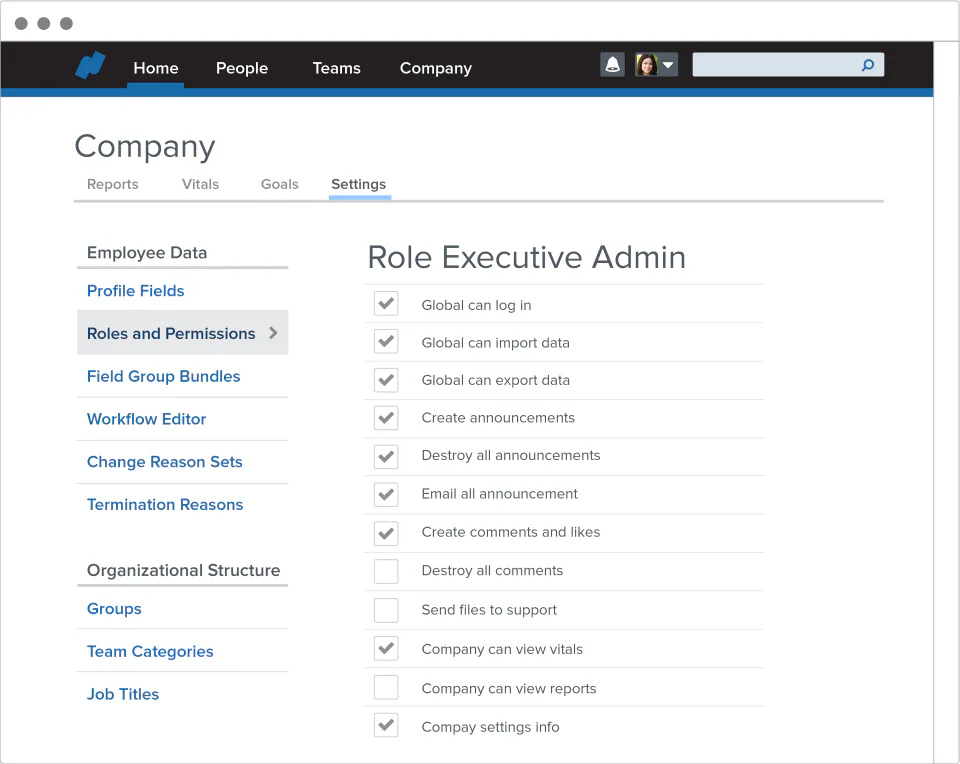Enable Company can view reports
The width and height of the screenshot is (960, 764).
386,687
